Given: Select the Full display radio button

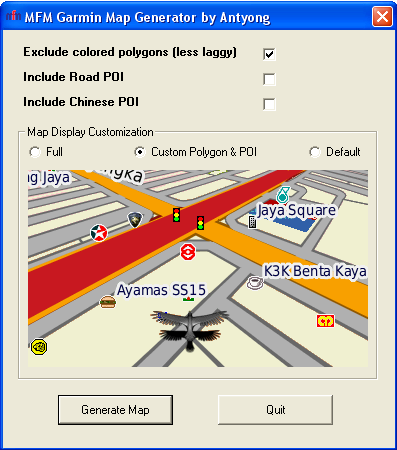Looking at the screenshot, I should (35, 152).
